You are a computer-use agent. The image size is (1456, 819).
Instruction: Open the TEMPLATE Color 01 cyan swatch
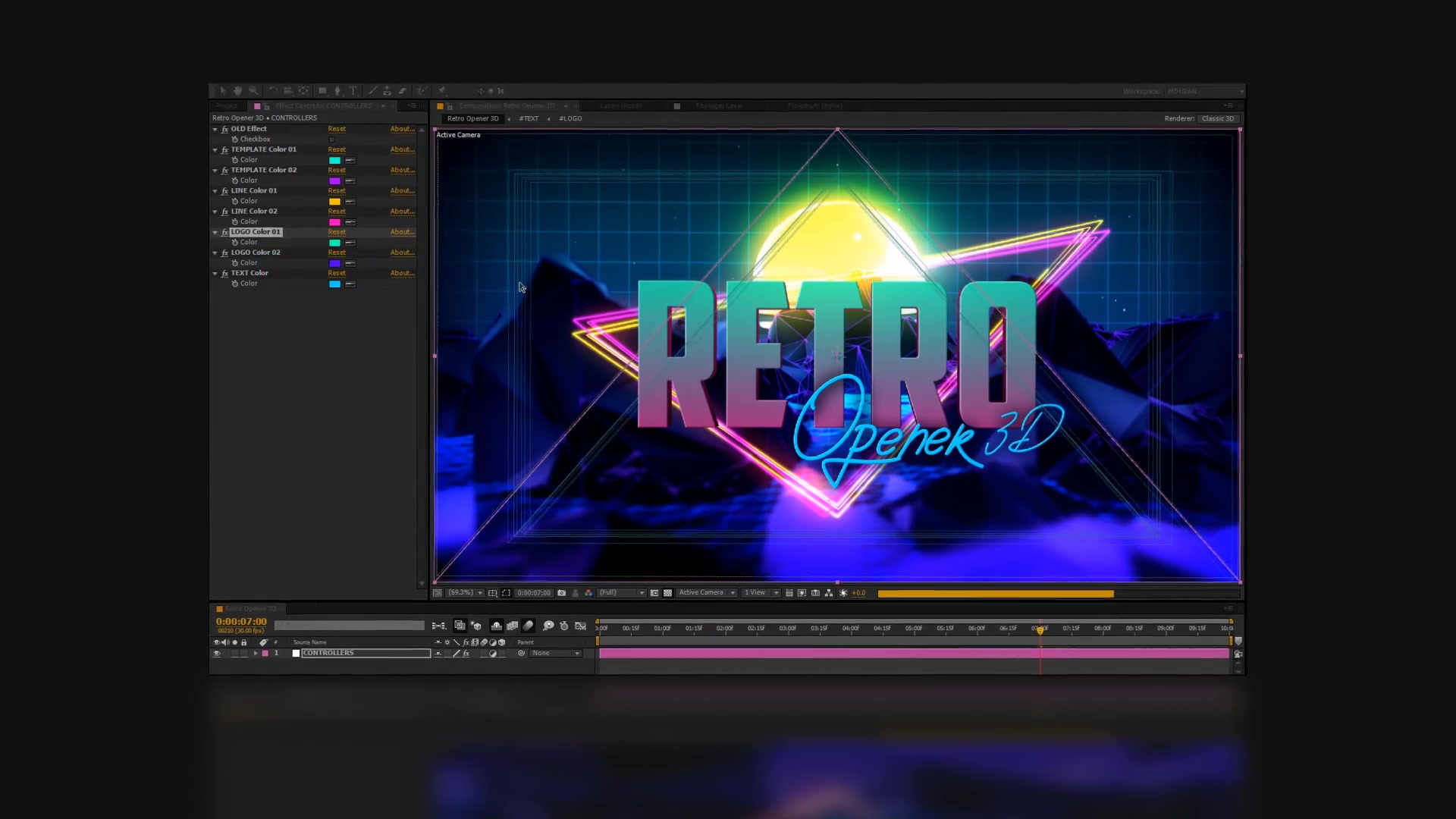pyautogui.click(x=334, y=160)
